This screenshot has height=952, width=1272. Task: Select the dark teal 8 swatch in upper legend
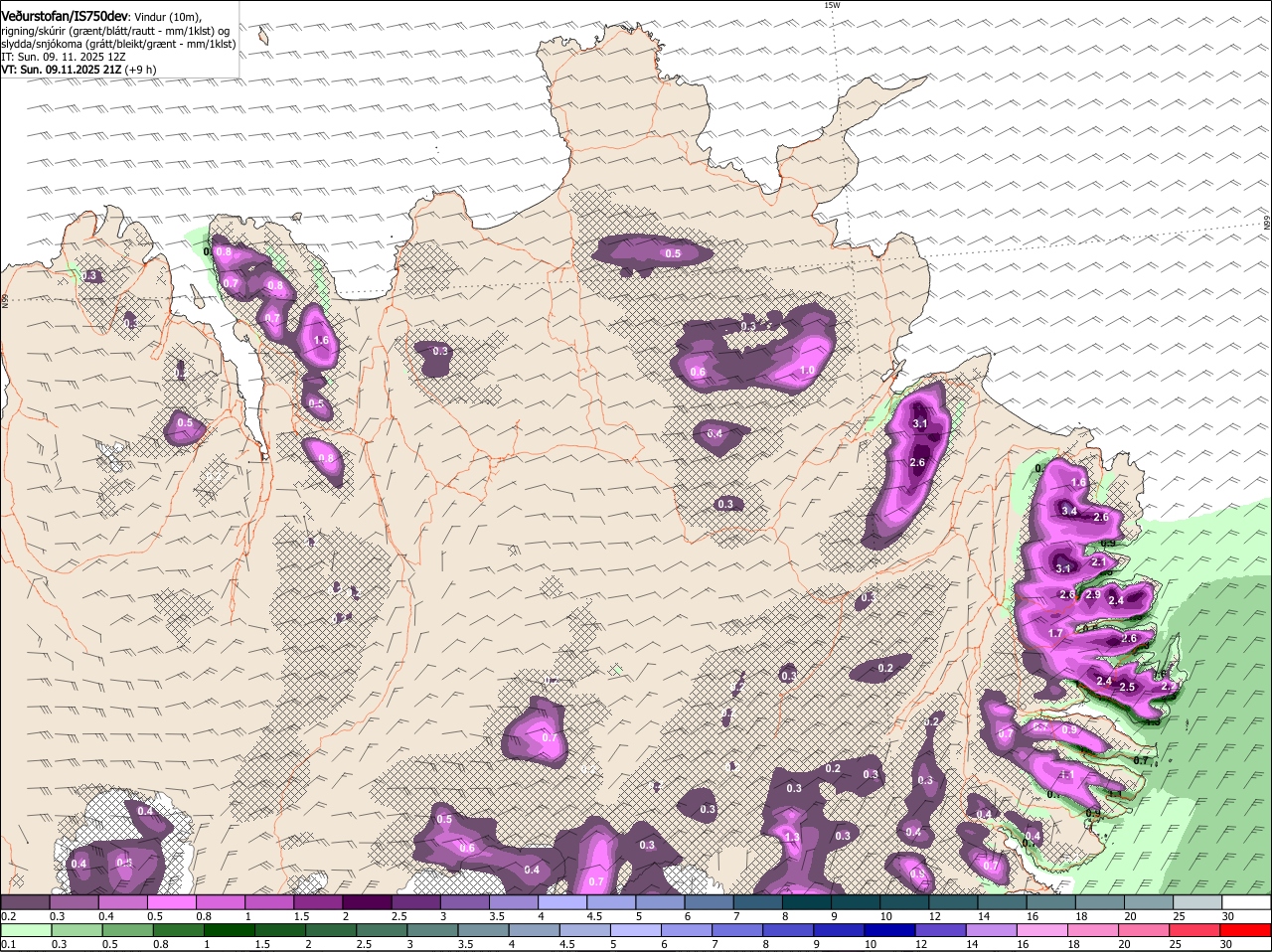(806, 902)
